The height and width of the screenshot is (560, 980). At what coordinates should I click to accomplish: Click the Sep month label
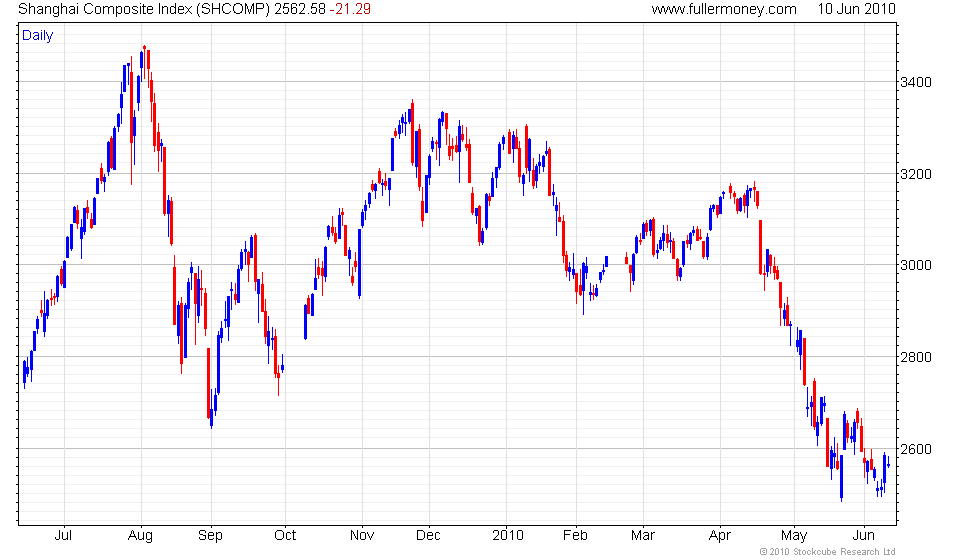click(210, 536)
